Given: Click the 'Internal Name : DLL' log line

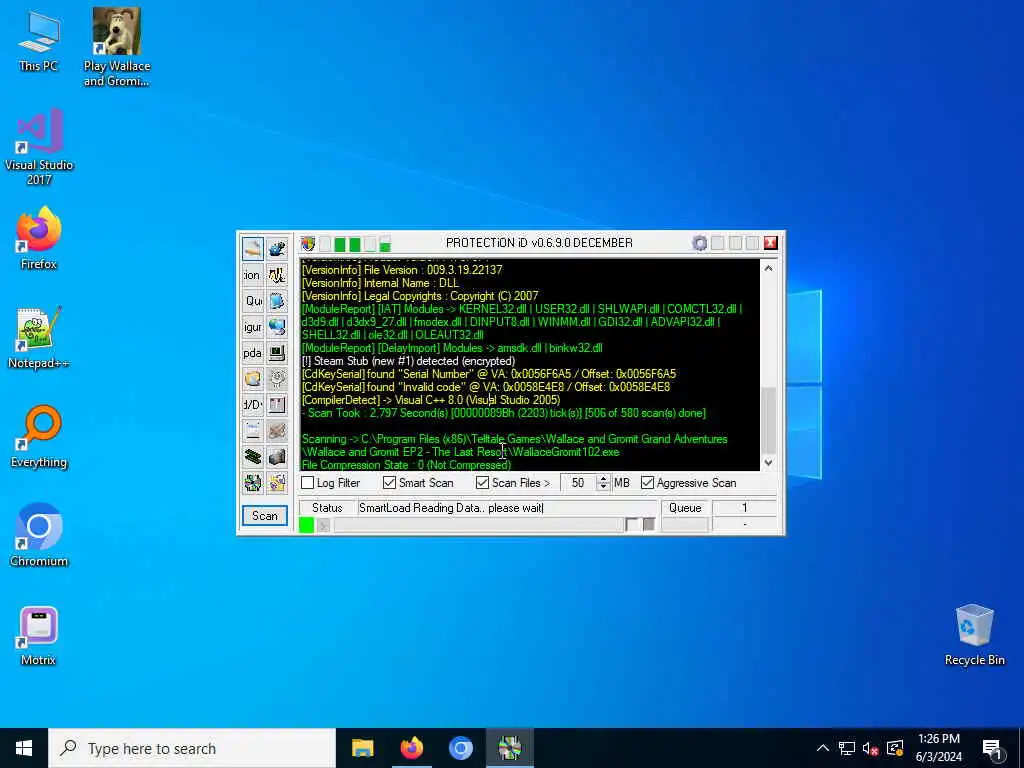Looking at the screenshot, I should click(380, 283).
